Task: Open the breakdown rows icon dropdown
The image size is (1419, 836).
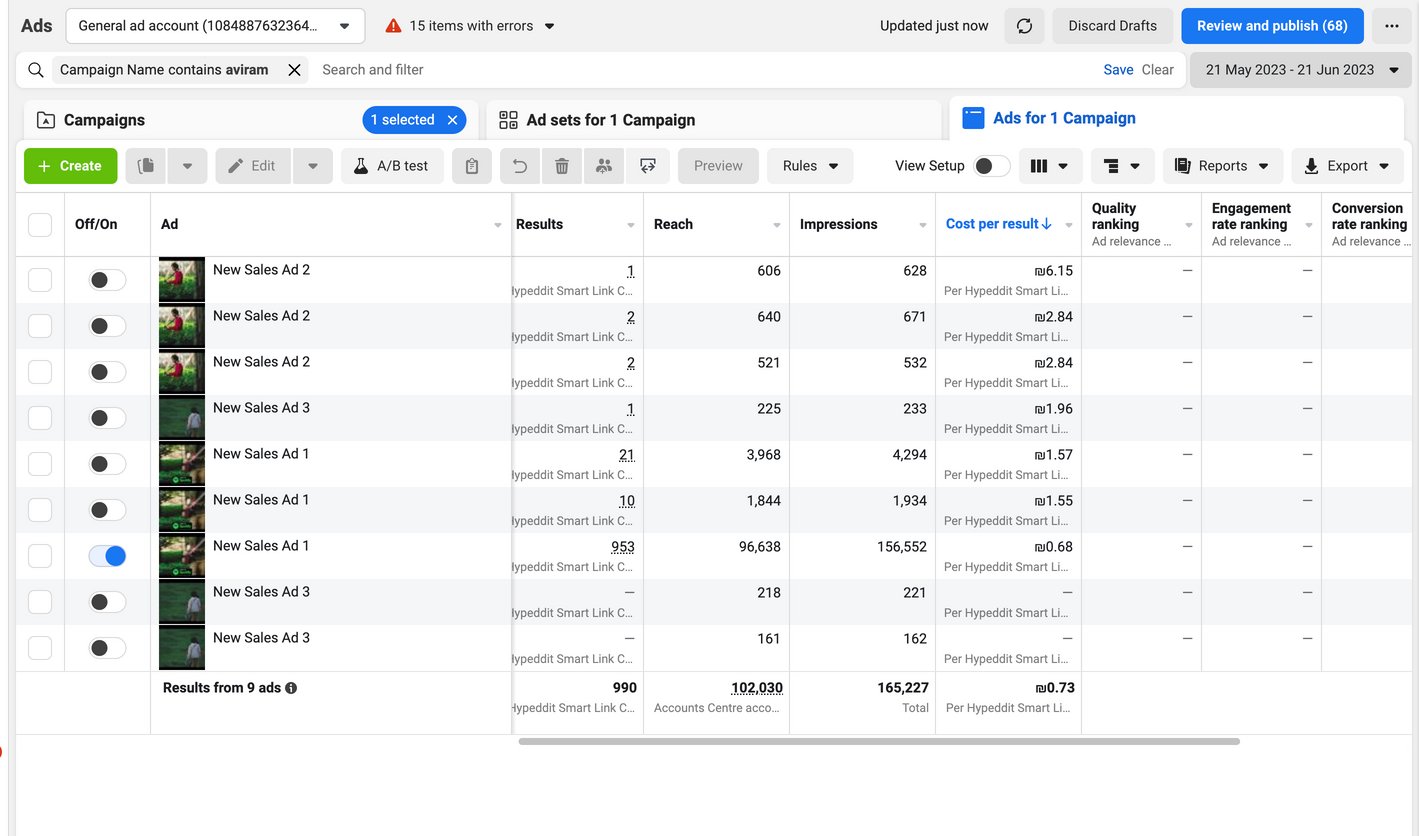Action: (1123, 166)
